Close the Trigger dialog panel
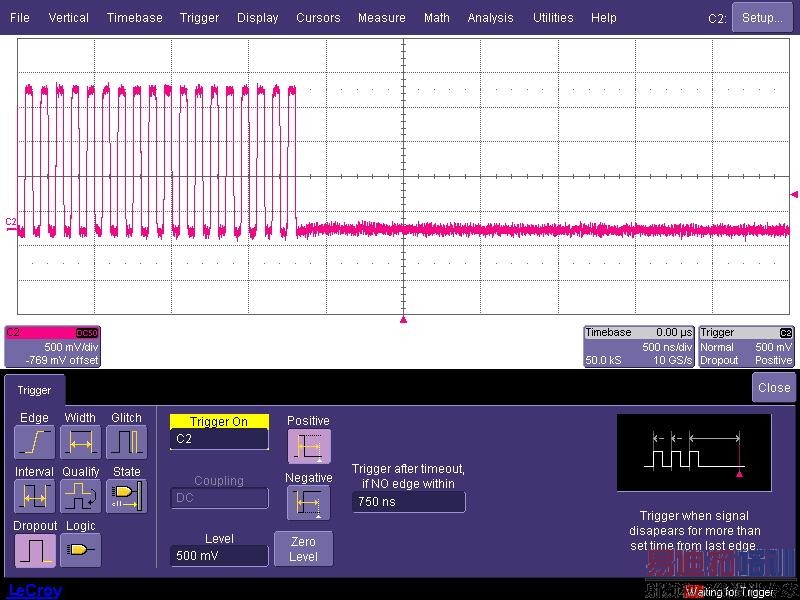This screenshot has width=800, height=600. [x=773, y=388]
